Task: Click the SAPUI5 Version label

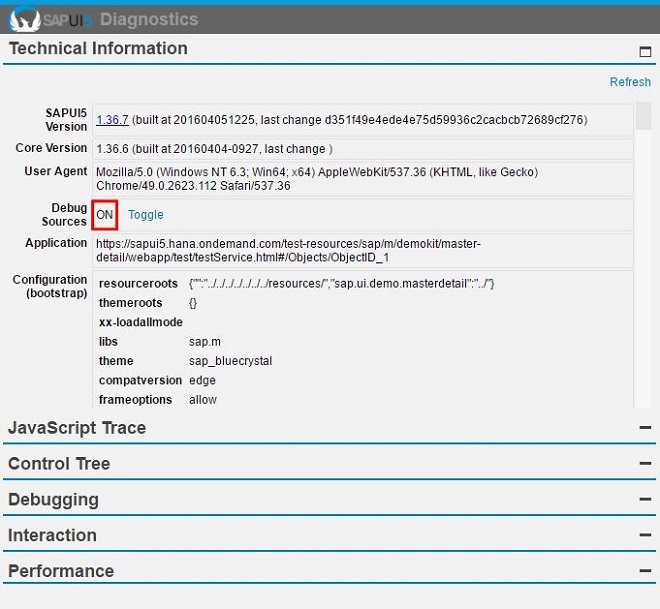Action: (x=66, y=120)
